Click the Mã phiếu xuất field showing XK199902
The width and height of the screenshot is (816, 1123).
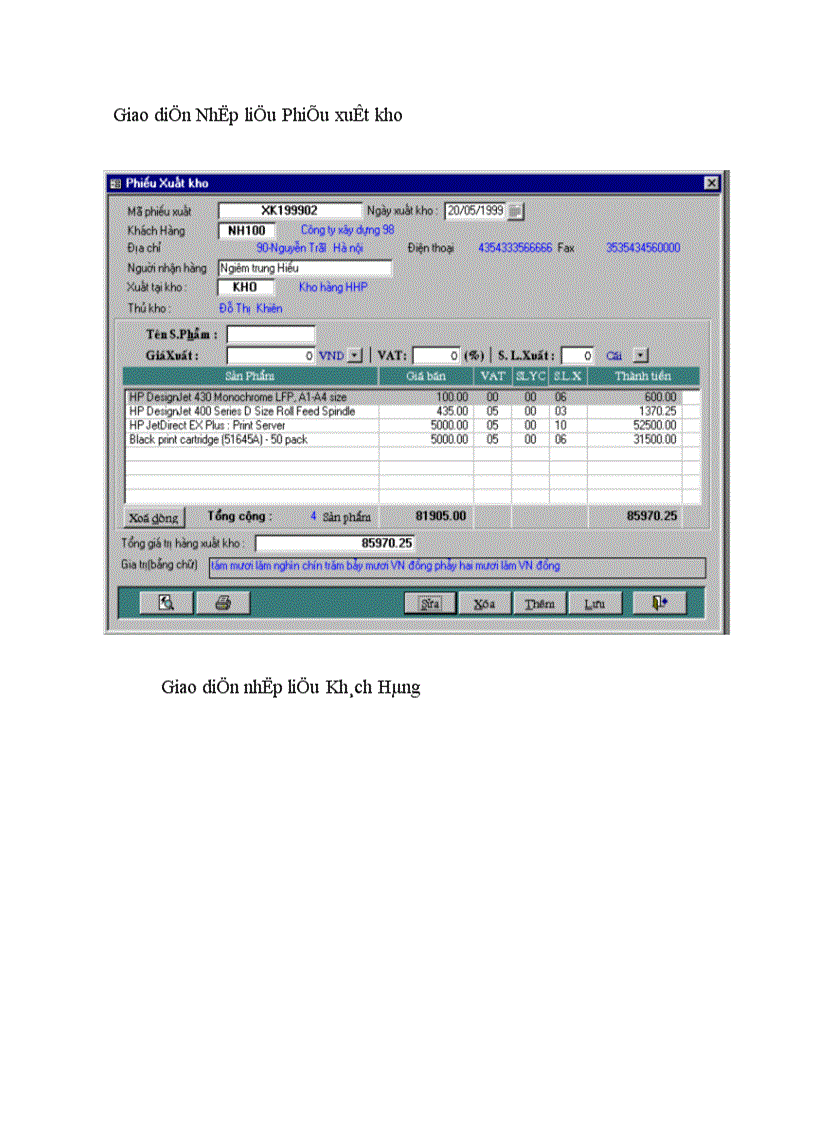290,210
